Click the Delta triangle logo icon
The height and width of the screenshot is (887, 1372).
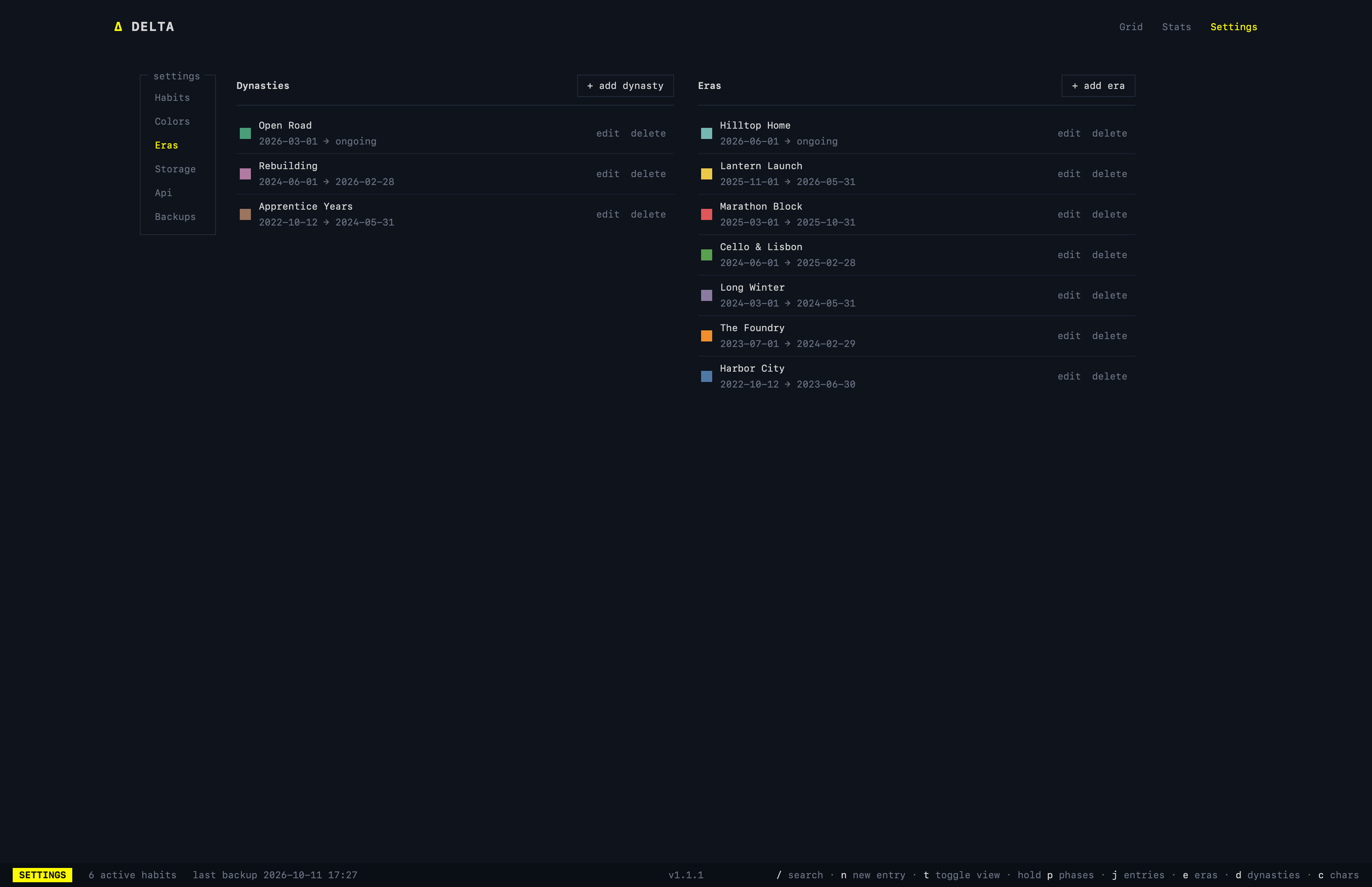pos(118,27)
